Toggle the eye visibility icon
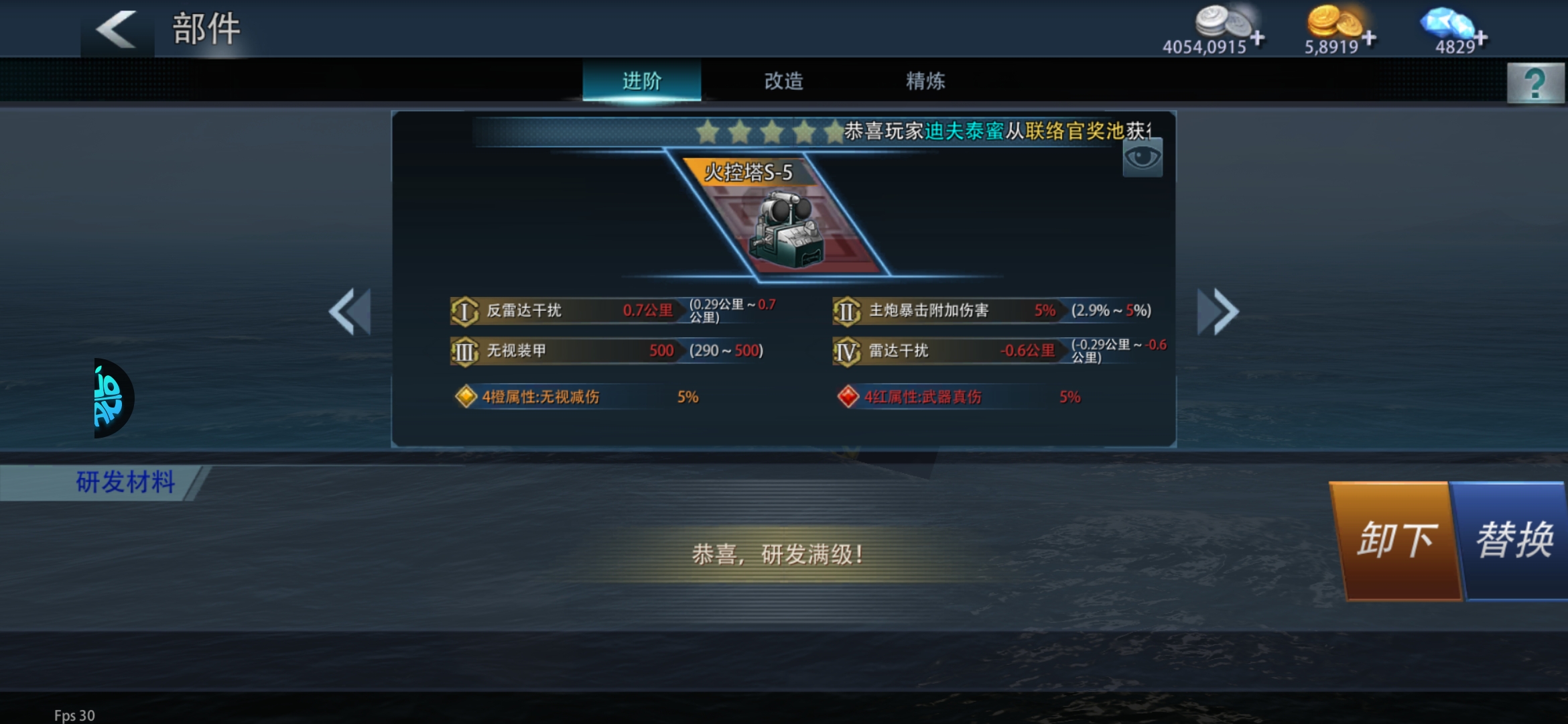The width and height of the screenshot is (1568, 724). 1142,158
